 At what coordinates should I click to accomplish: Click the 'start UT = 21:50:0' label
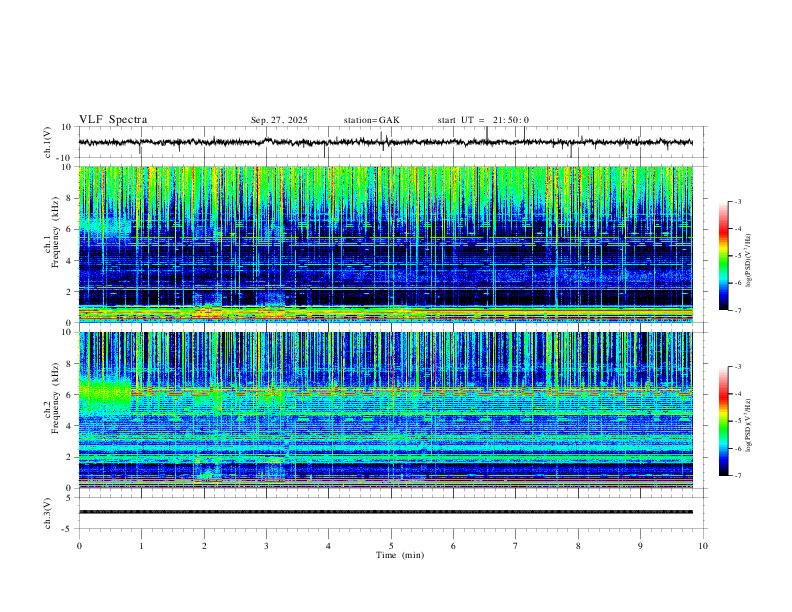coord(483,120)
